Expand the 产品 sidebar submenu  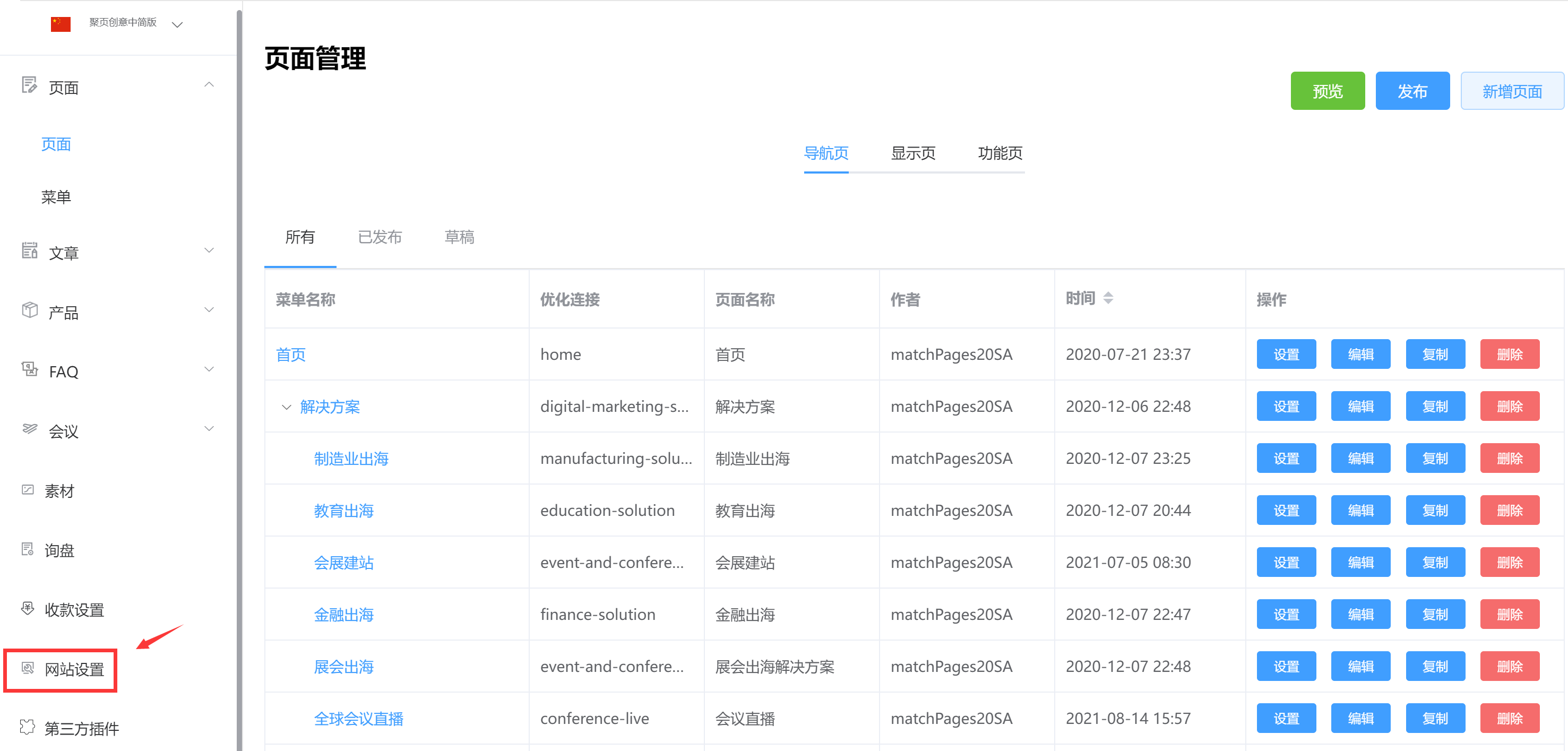point(209,309)
